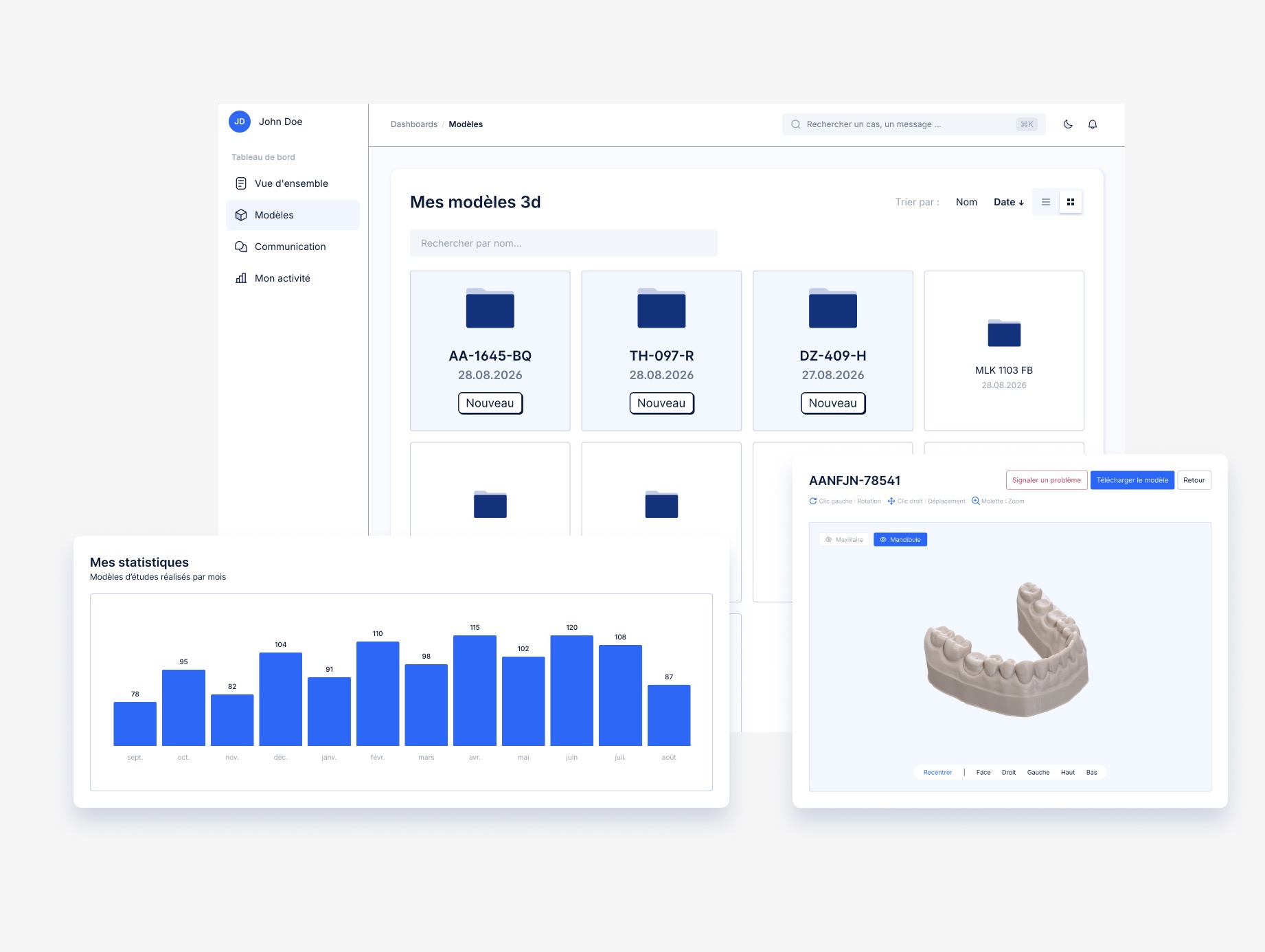This screenshot has width=1265, height=952.
Task: Click the août bar showing 87
Action: tap(669, 715)
